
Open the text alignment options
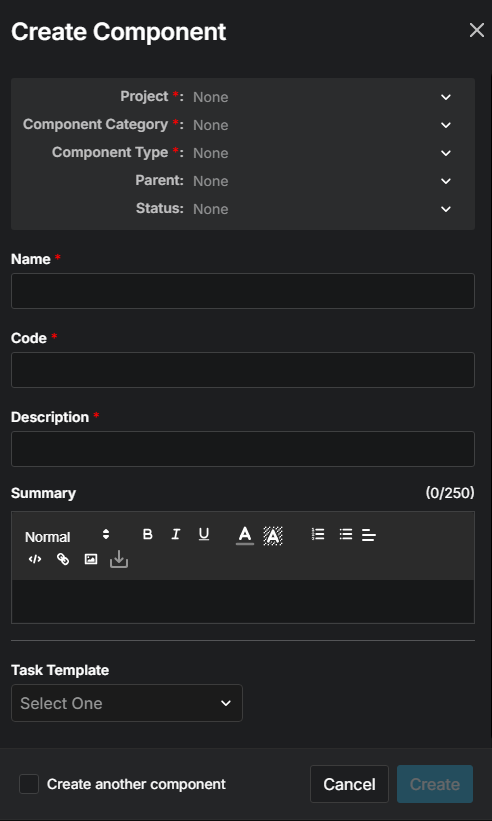[368, 535]
